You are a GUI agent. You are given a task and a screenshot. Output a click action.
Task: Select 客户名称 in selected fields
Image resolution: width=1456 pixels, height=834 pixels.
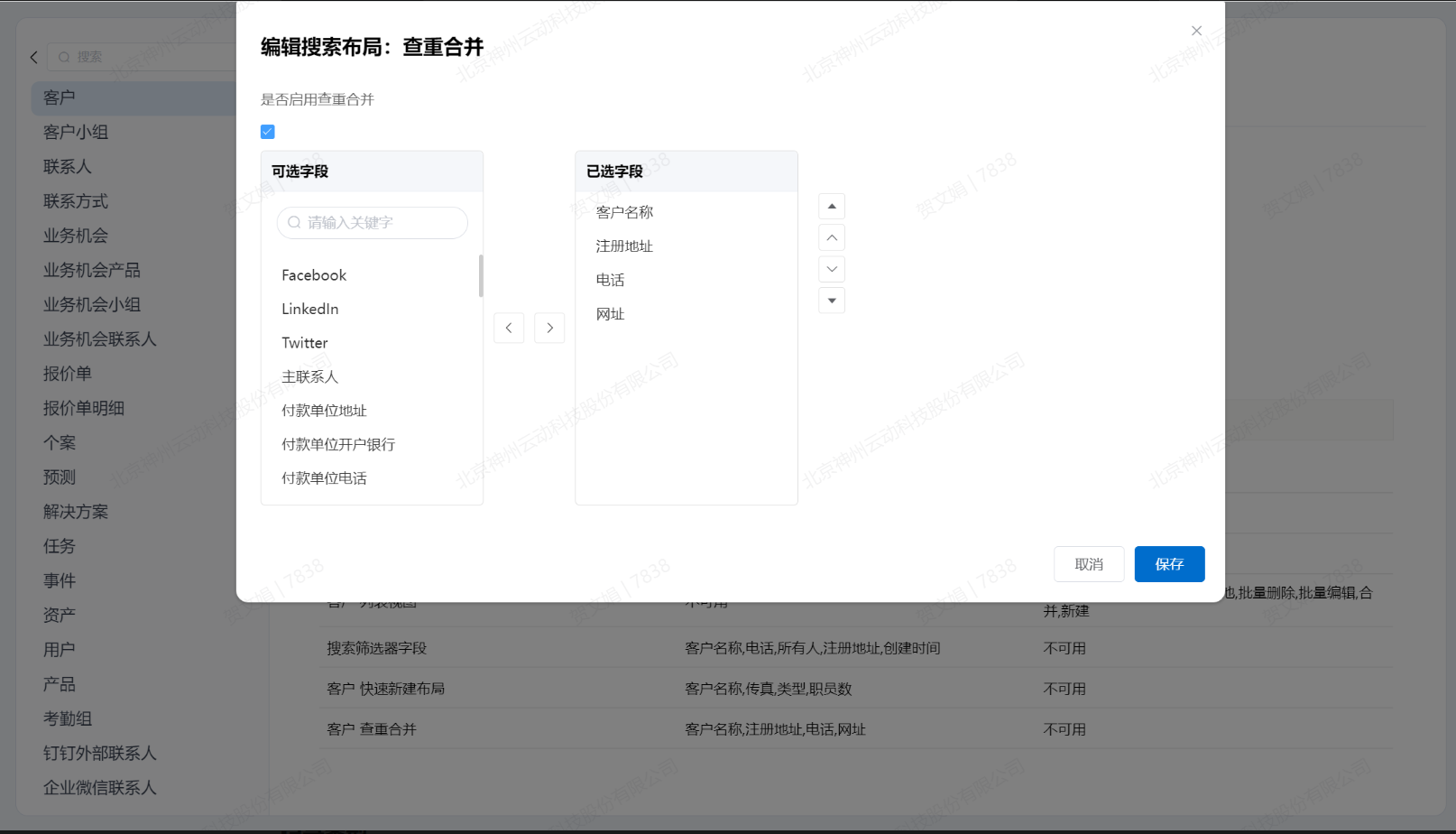click(624, 212)
